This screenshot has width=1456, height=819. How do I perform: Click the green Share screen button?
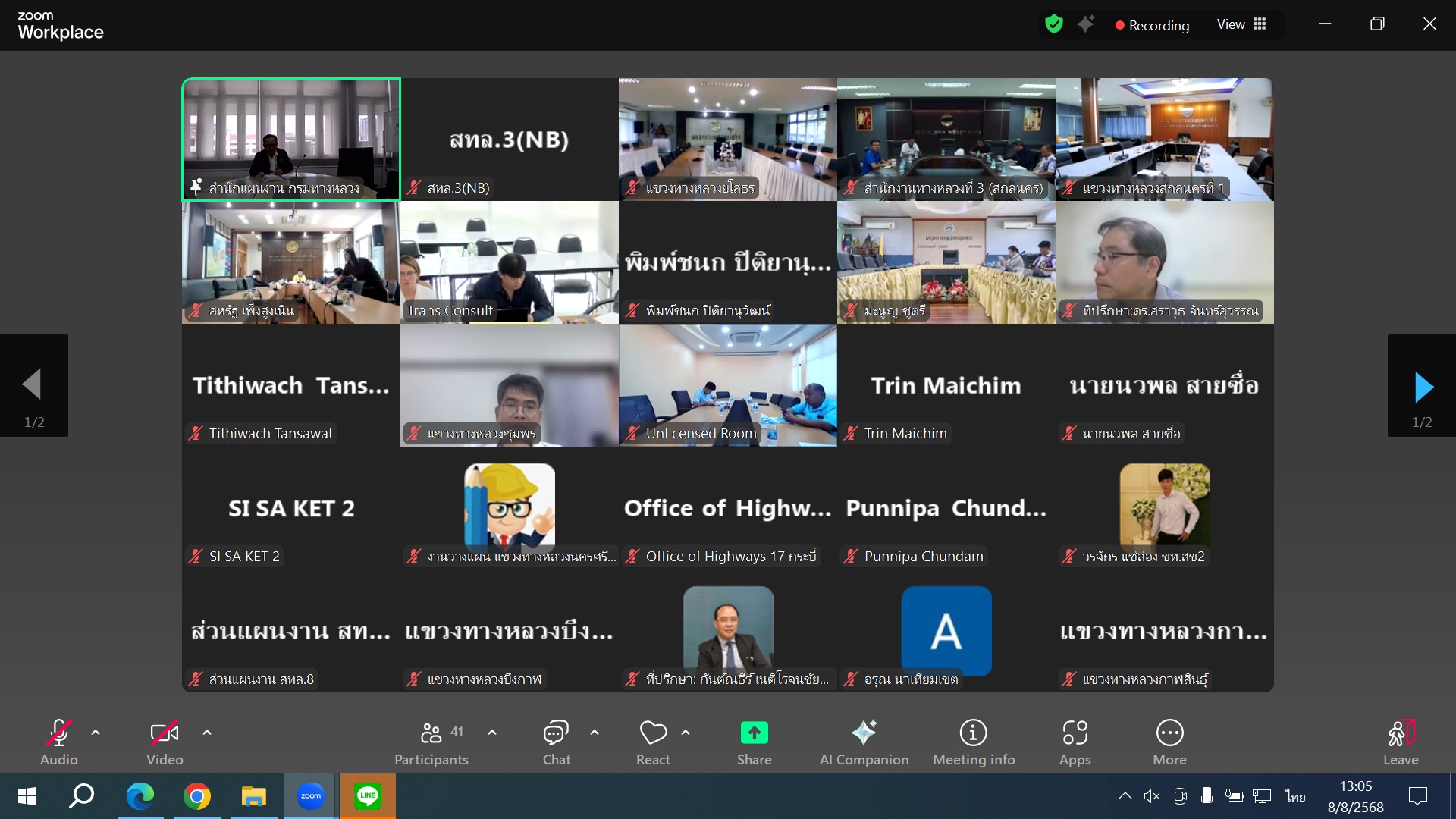pyautogui.click(x=754, y=742)
